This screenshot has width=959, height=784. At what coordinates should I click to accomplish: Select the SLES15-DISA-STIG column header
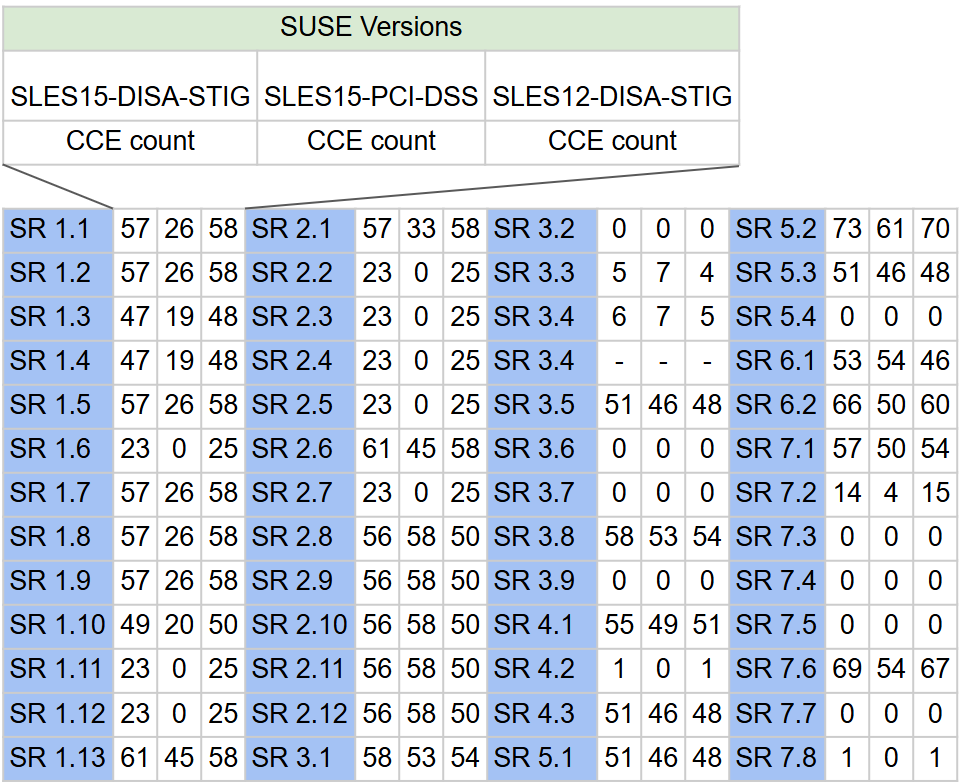coord(130,97)
